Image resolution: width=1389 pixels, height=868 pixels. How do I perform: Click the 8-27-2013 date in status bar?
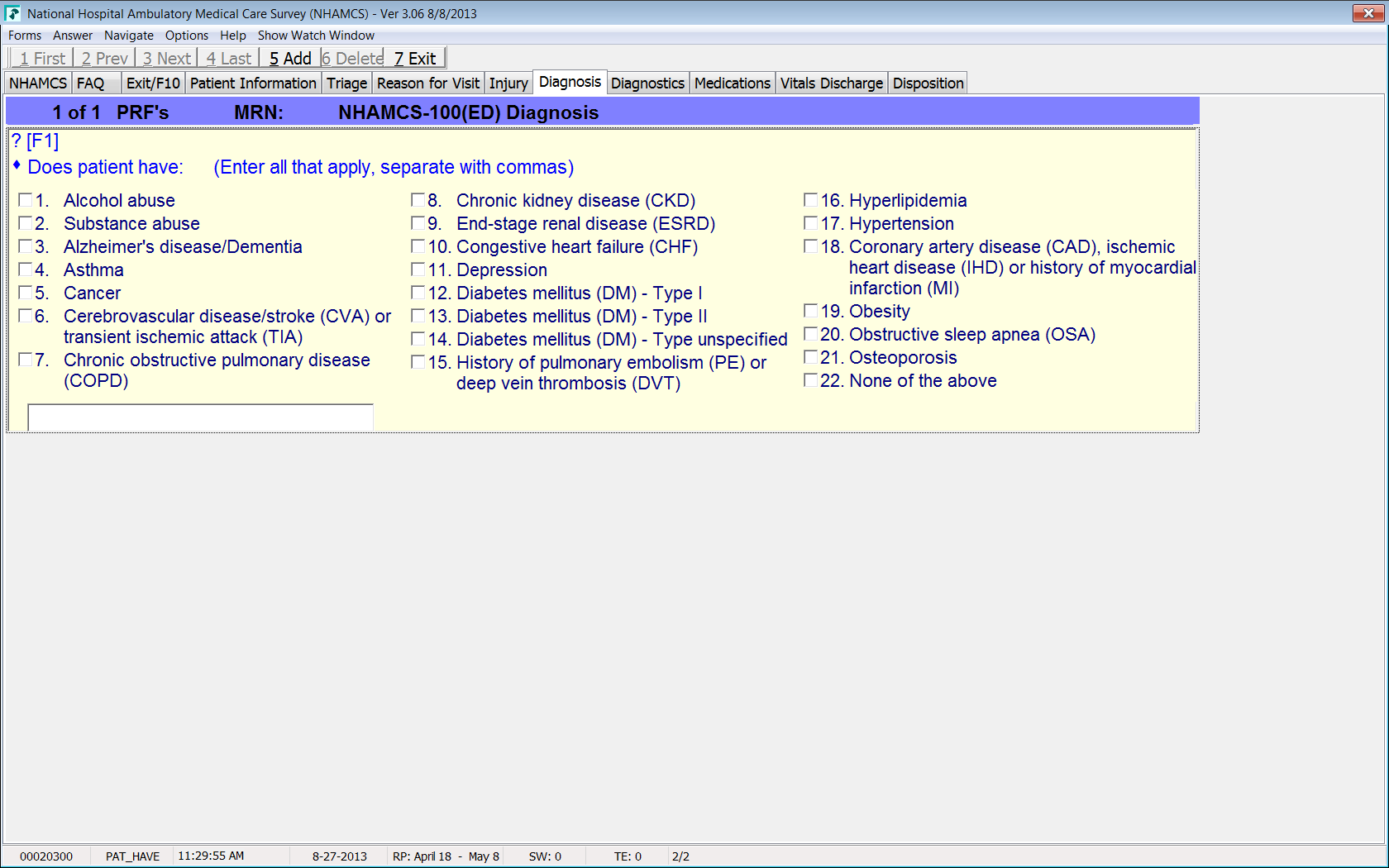(340, 856)
